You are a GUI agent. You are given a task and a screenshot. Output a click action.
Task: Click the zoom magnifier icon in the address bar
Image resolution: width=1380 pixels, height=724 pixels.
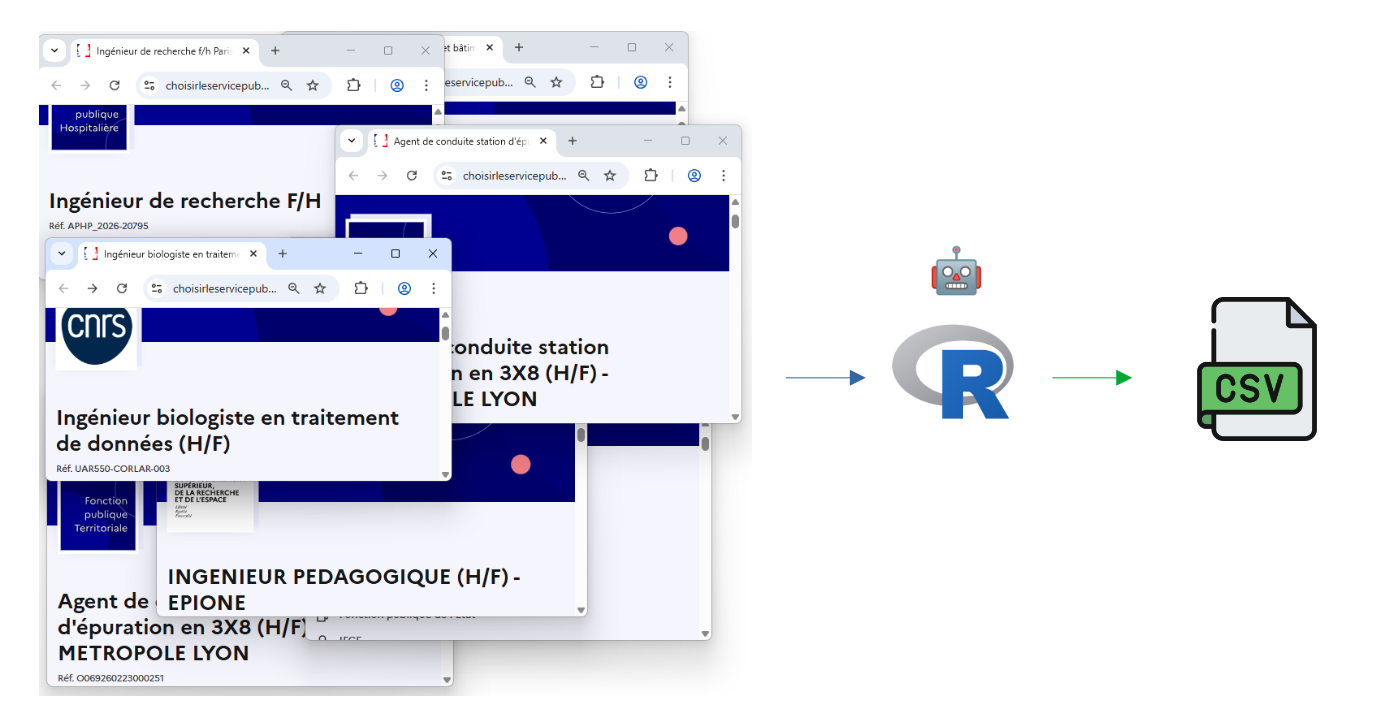click(x=292, y=288)
